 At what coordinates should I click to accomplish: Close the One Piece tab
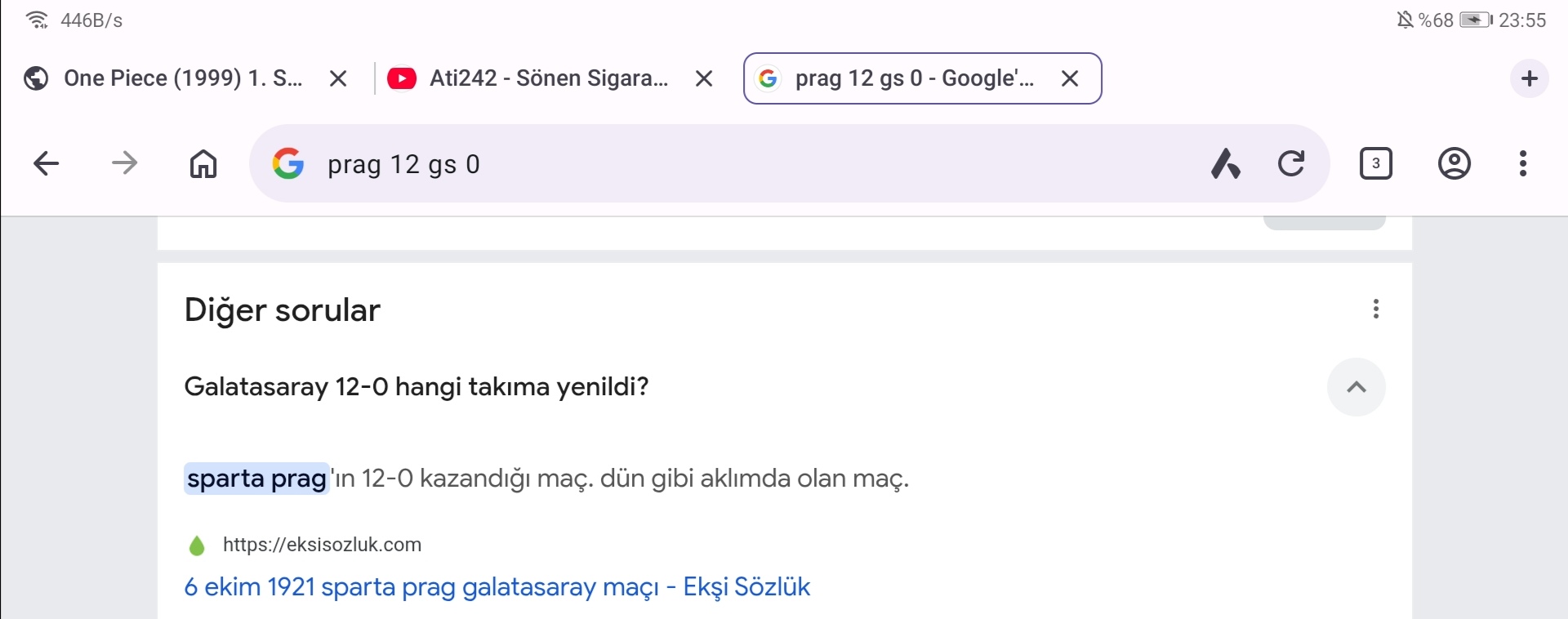coord(338,78)
